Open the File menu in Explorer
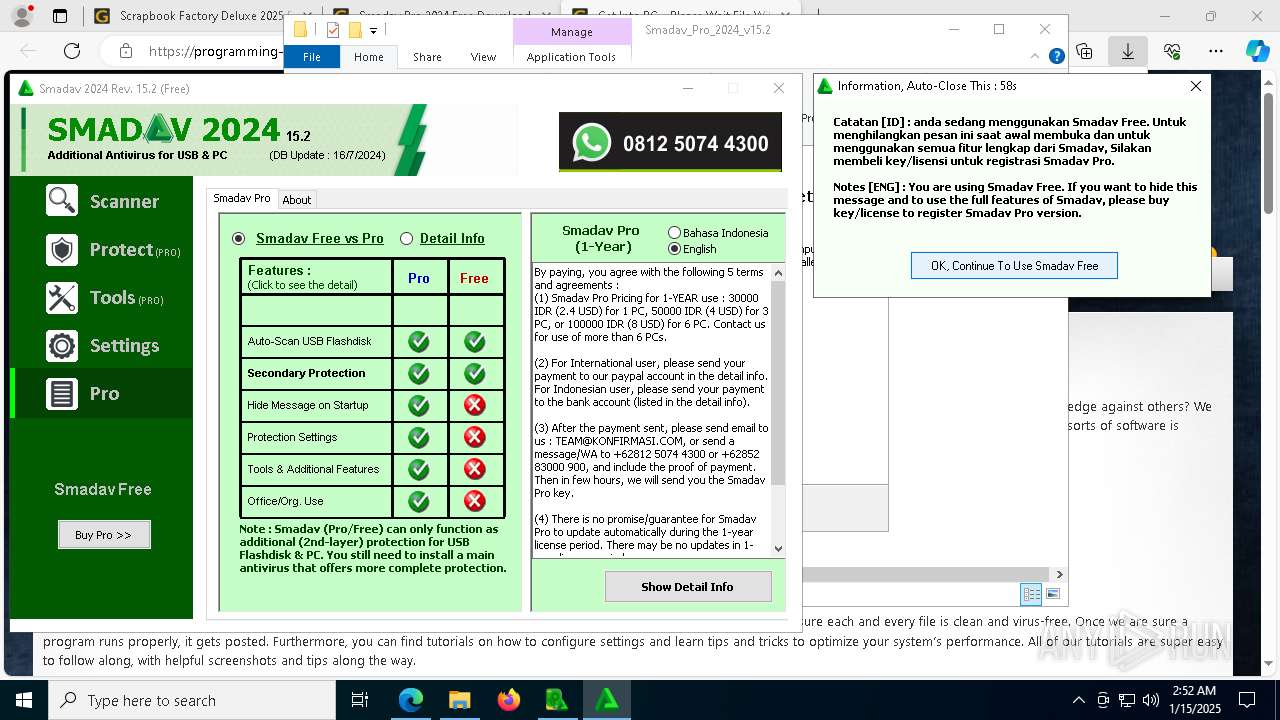Viewport: 1280px width, 720px height. click(x=312, y=57)
